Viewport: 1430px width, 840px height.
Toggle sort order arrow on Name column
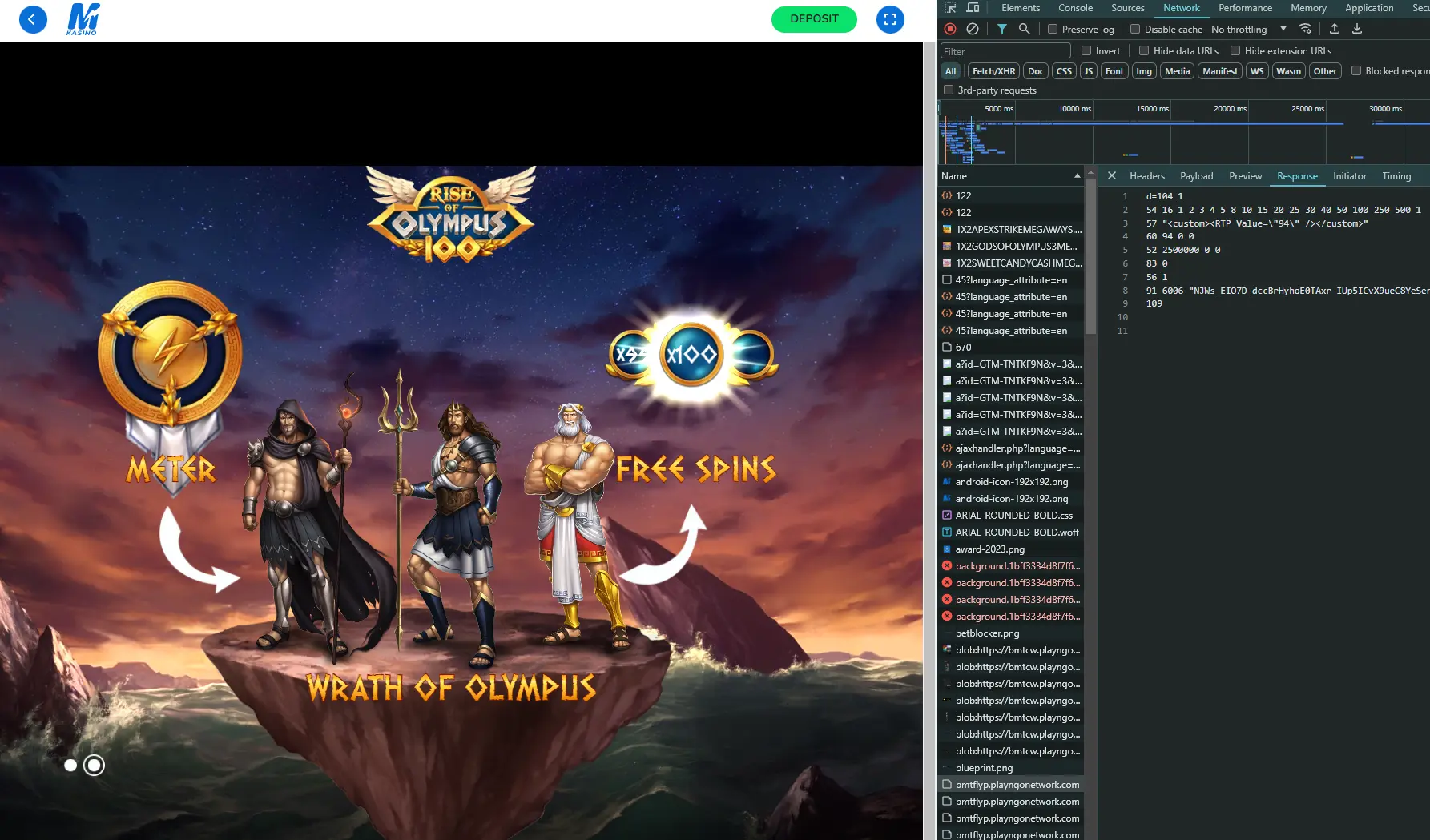click(1077, 175)
